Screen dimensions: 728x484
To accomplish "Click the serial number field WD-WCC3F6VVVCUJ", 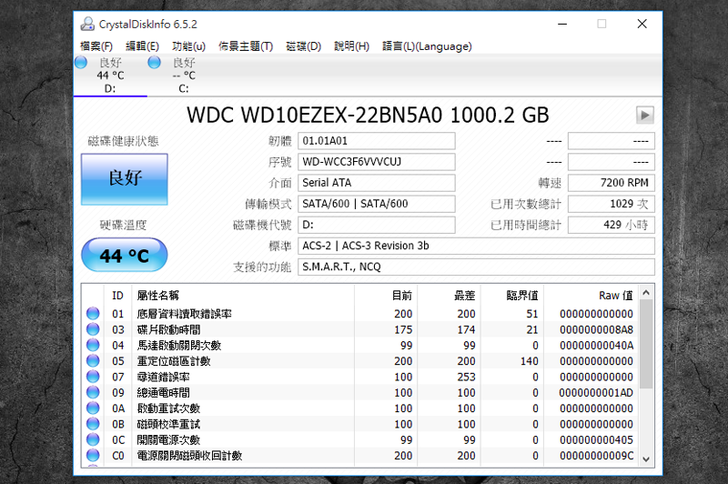I will click(377, 162).
